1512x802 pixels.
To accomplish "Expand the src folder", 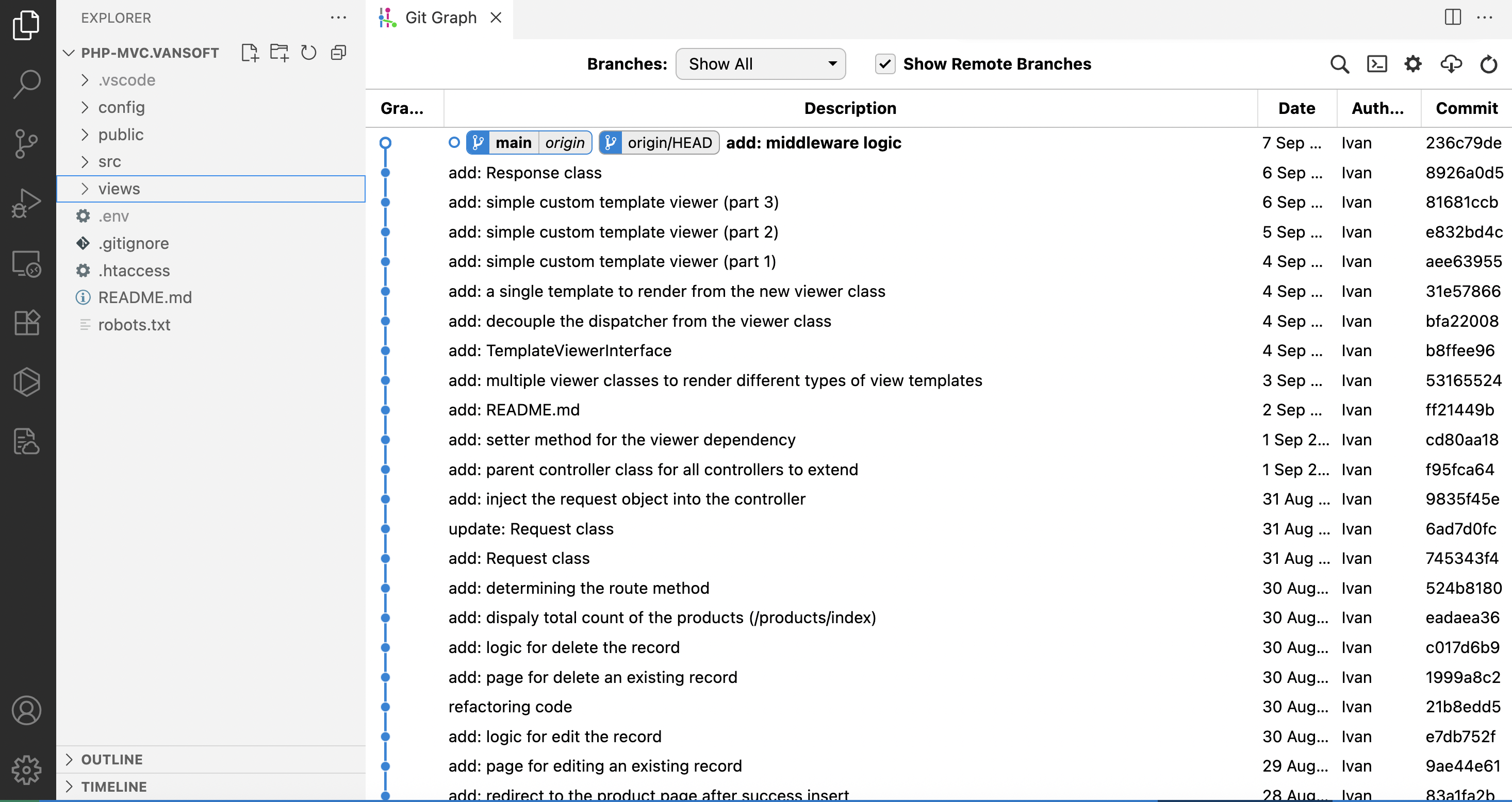I will coord(109,162).
